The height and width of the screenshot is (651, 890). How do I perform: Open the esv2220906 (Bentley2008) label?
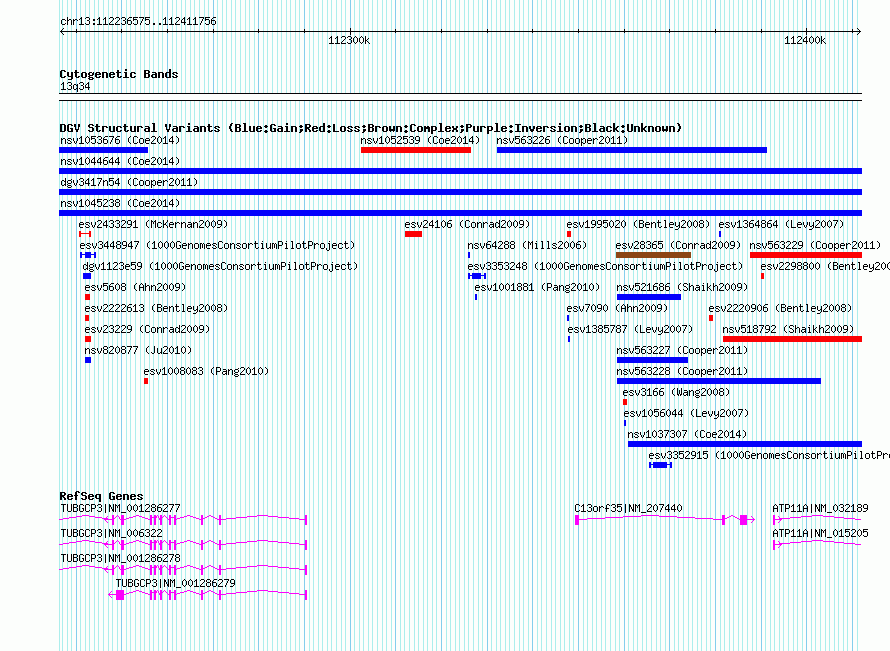780,308
